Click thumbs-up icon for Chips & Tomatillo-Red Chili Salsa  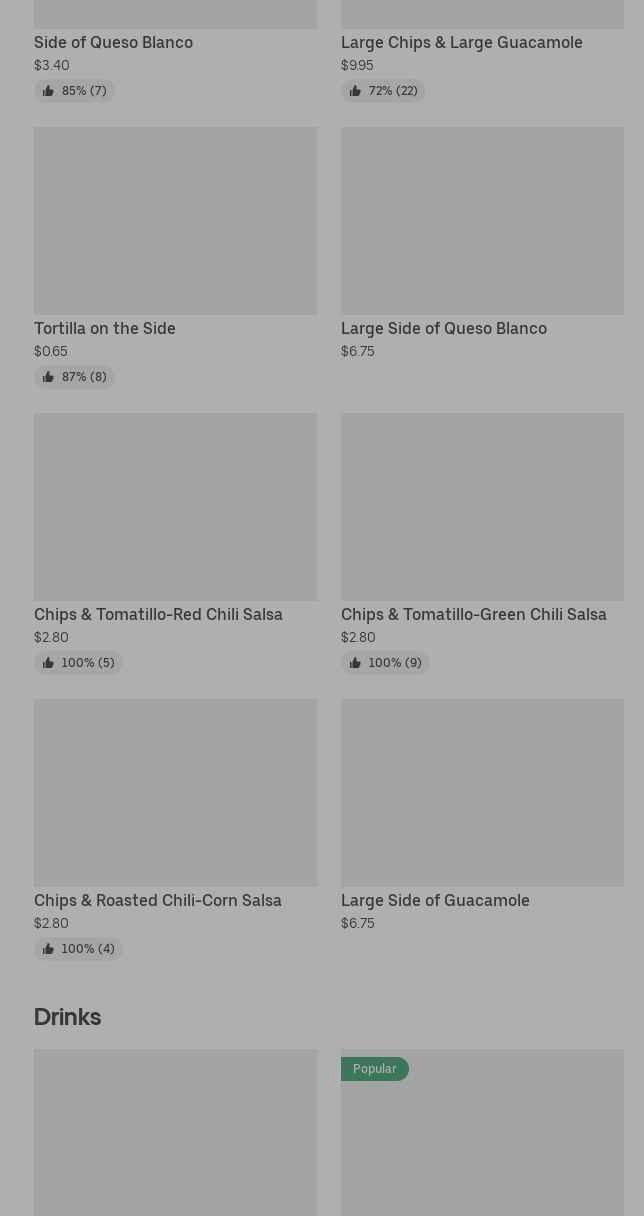[x=48, y=663]
